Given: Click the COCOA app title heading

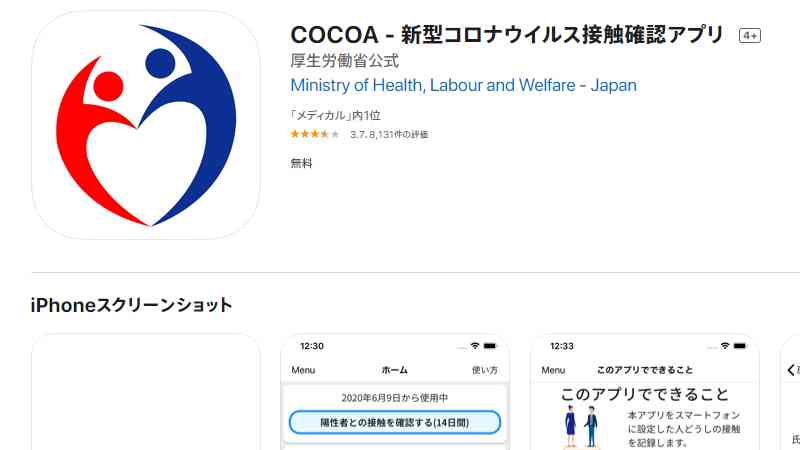Looking at the screenshot, I should (x=507, y=35).
